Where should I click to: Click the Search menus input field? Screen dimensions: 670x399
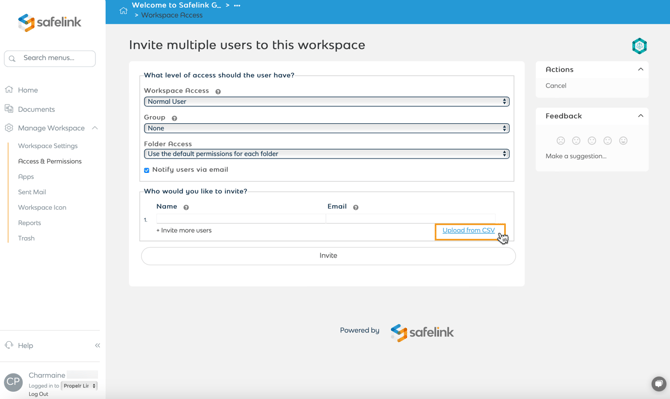[x=50, y=58]
